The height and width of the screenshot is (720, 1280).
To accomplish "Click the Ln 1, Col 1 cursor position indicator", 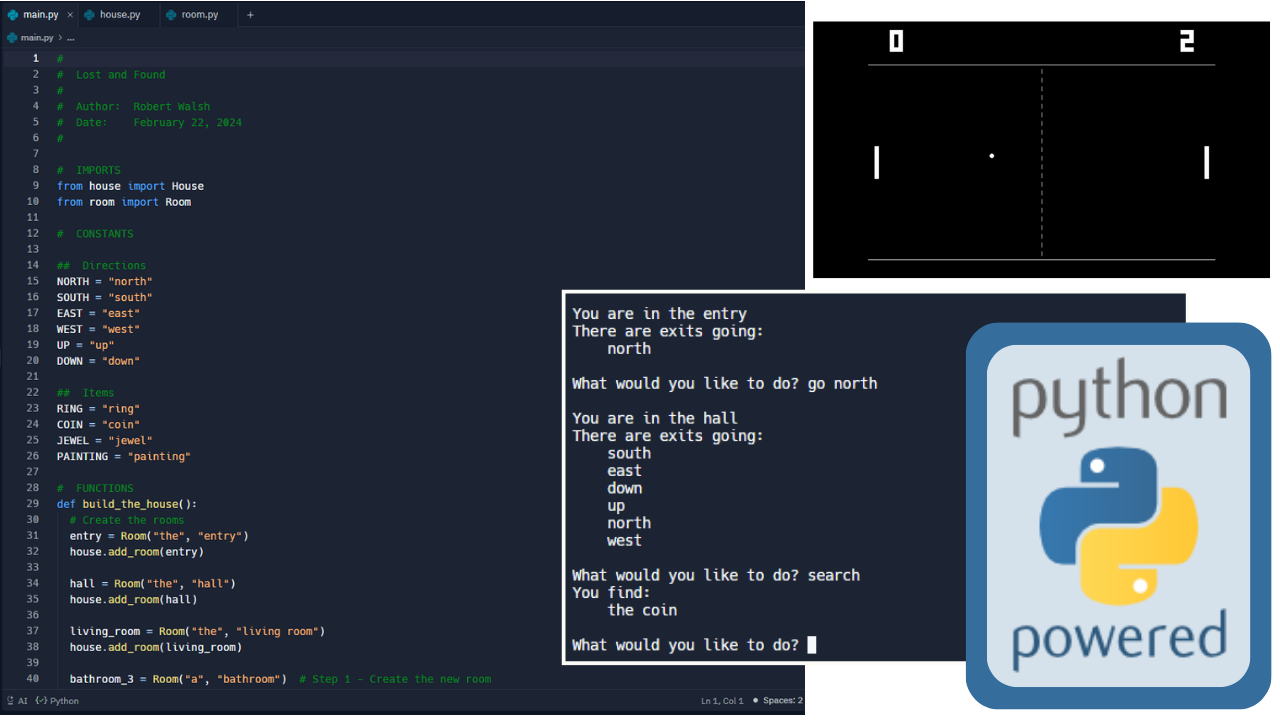I will [722, 701].
